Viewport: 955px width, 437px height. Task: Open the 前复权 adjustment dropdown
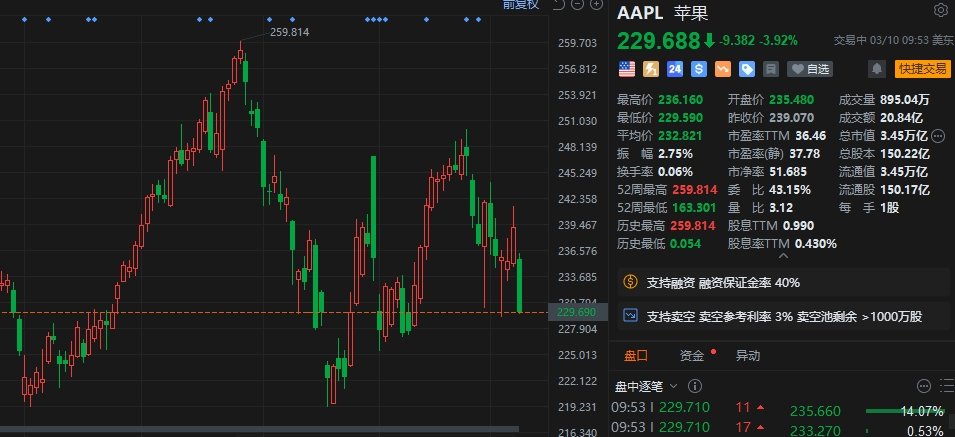coord(521,5)
